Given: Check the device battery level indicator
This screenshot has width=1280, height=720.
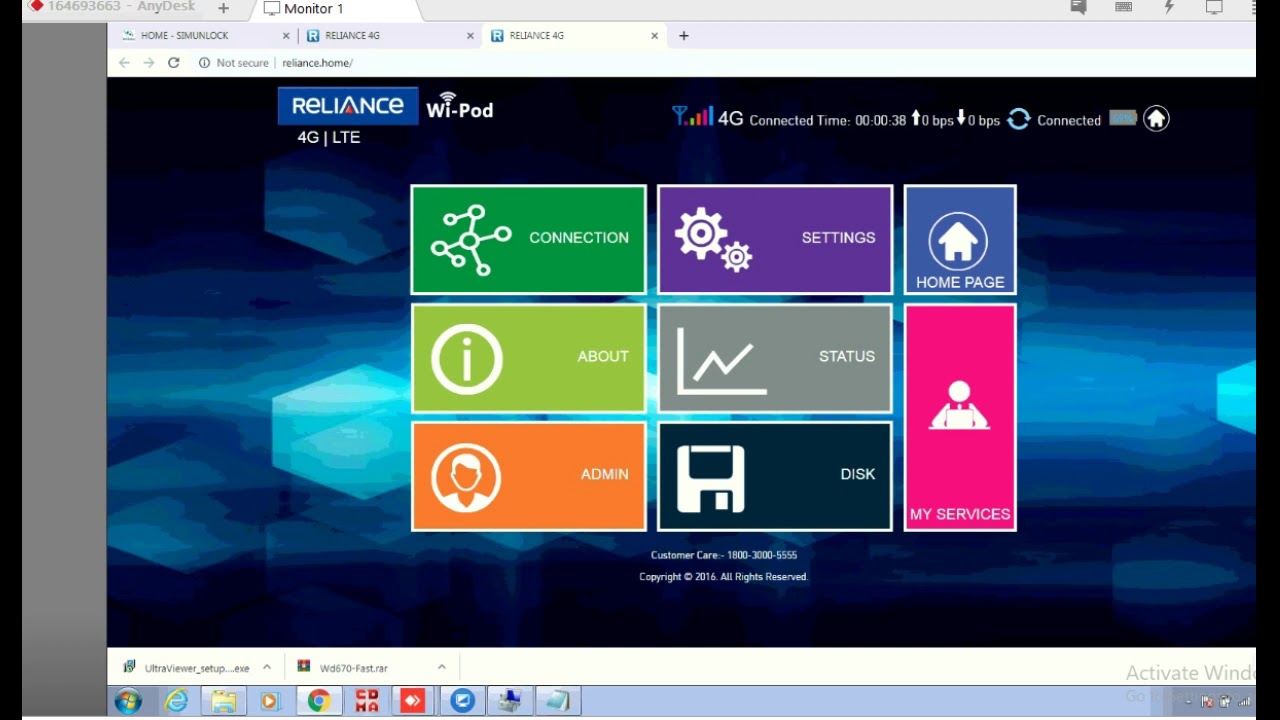Looking at the screenshot, I should 1122,116.
